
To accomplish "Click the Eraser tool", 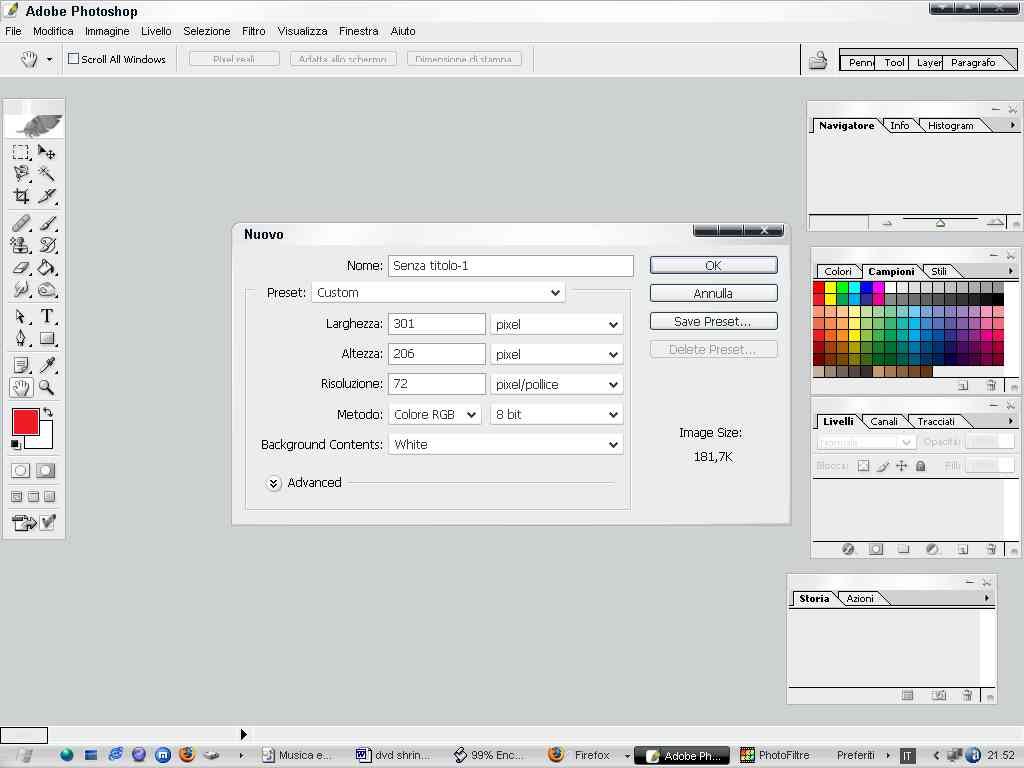I will (21, 268).
